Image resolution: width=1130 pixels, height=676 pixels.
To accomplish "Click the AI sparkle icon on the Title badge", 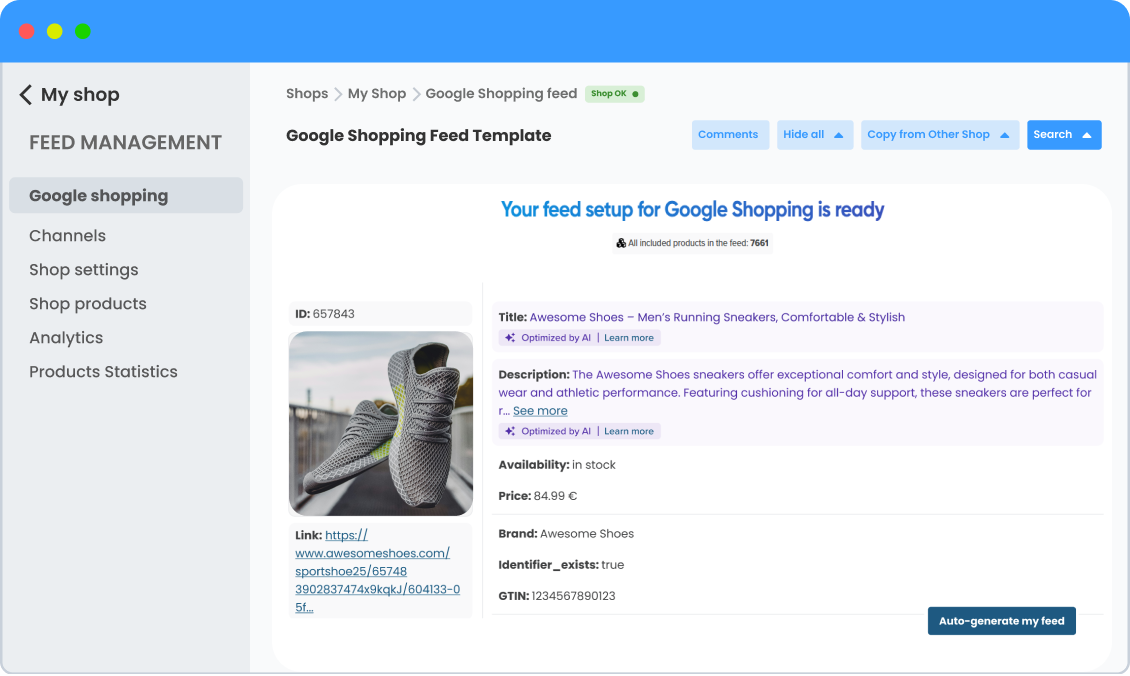I will tap(510, 337).
